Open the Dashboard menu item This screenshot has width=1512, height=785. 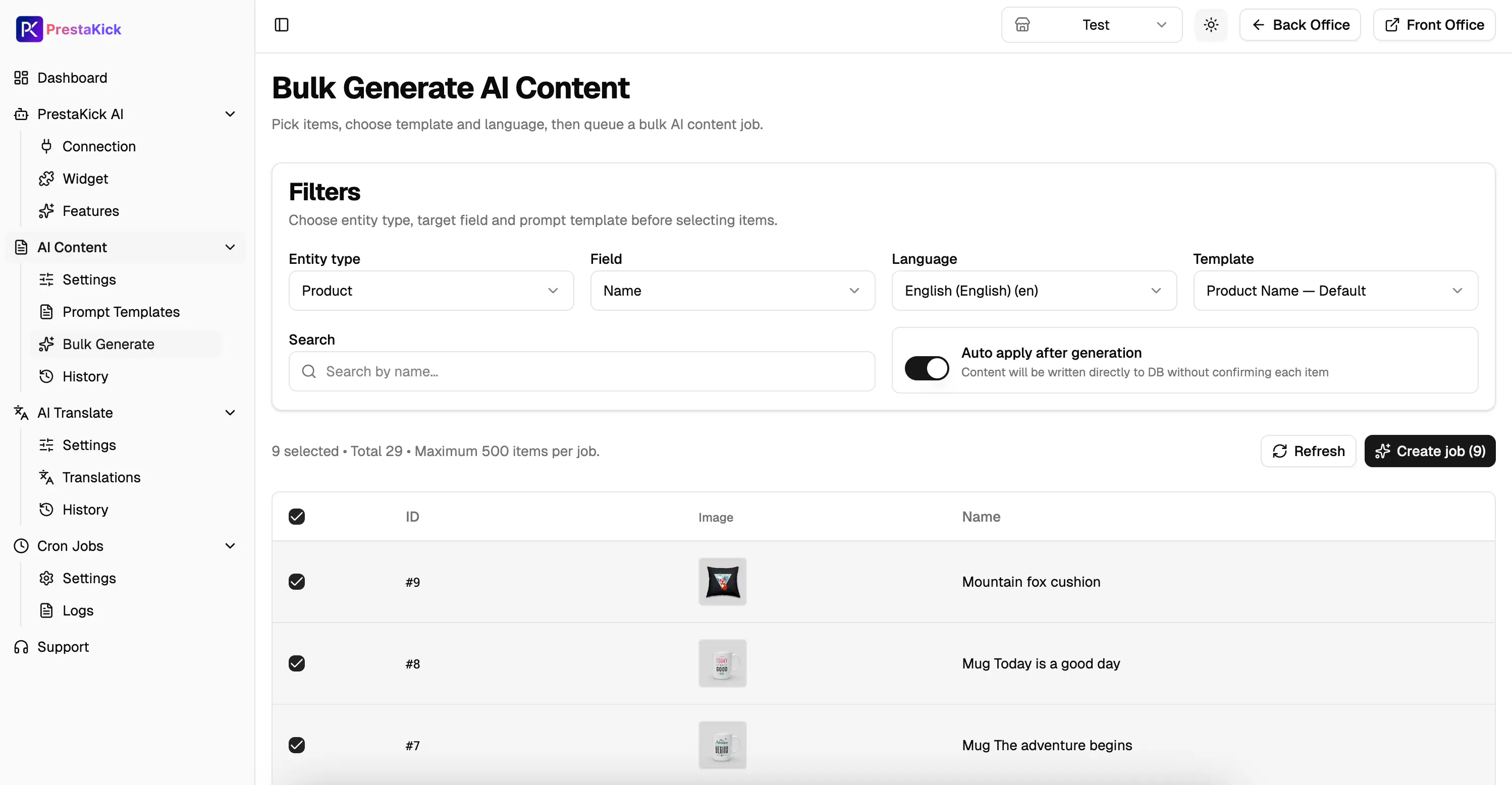(126, 78)
